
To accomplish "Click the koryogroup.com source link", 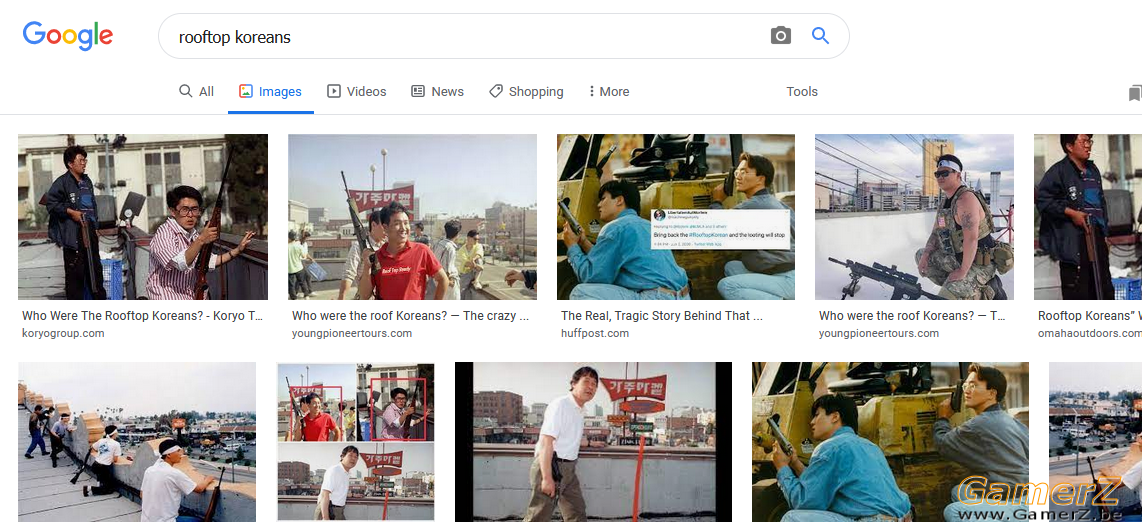I will (63, 333).
